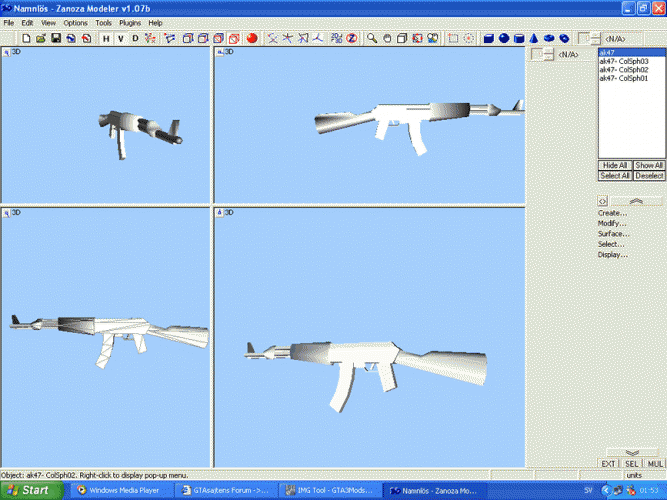Screen dimensions: 667x500
Task: Select the red sphere toolbar icon
Action: pyautogui.click(x=252, y=39)
